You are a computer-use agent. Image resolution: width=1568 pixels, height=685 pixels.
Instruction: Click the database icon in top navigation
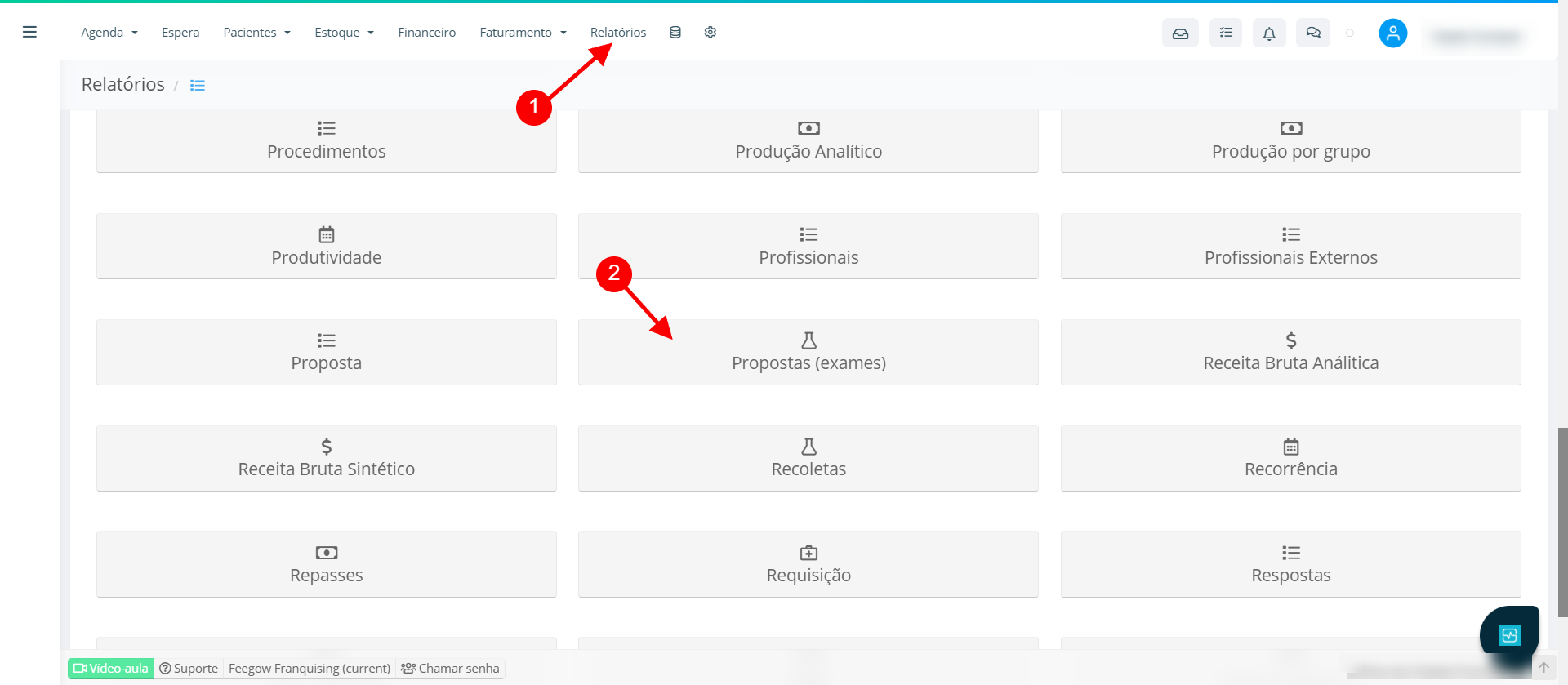coord(675,33)
